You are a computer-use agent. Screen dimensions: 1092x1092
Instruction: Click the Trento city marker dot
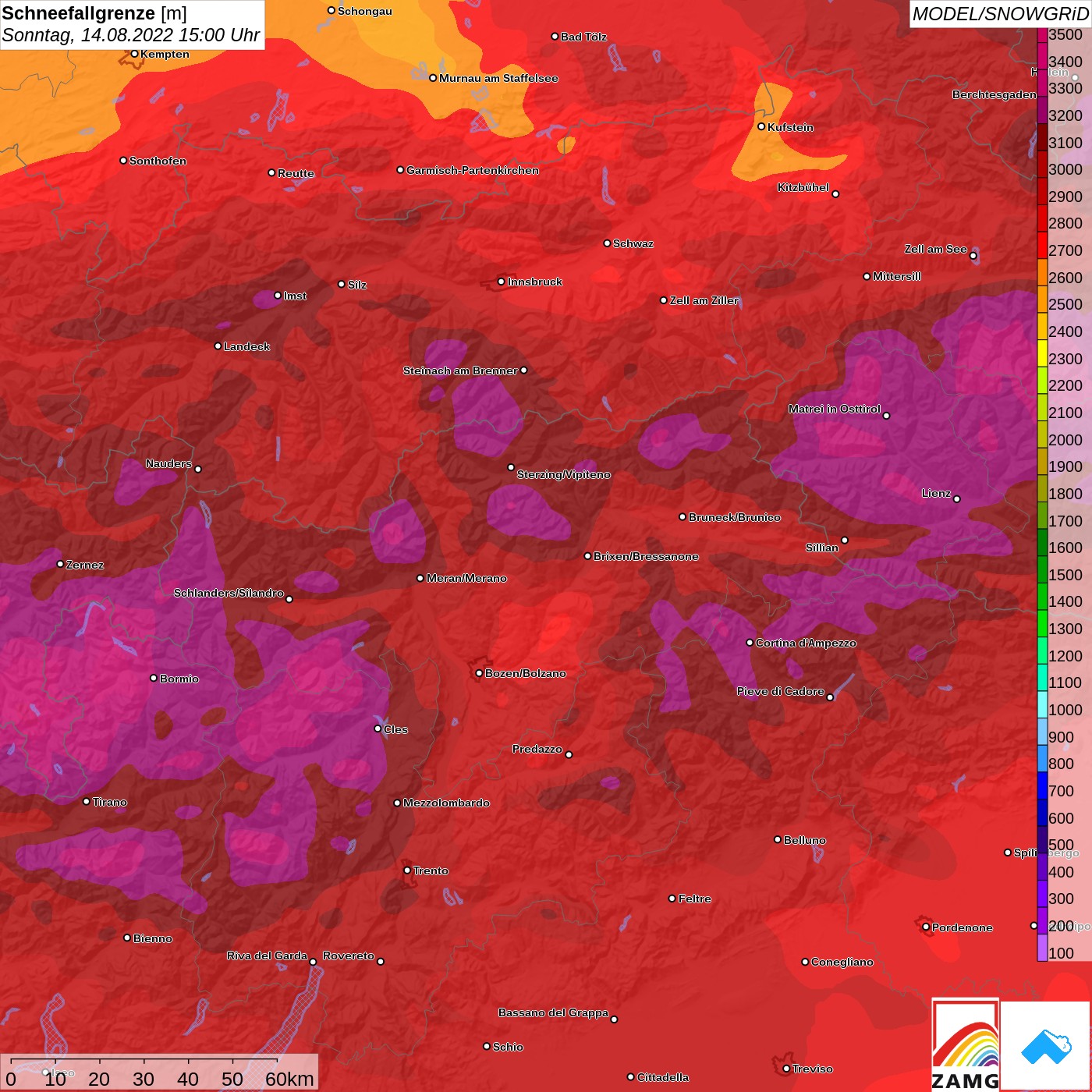click(407, 870)
